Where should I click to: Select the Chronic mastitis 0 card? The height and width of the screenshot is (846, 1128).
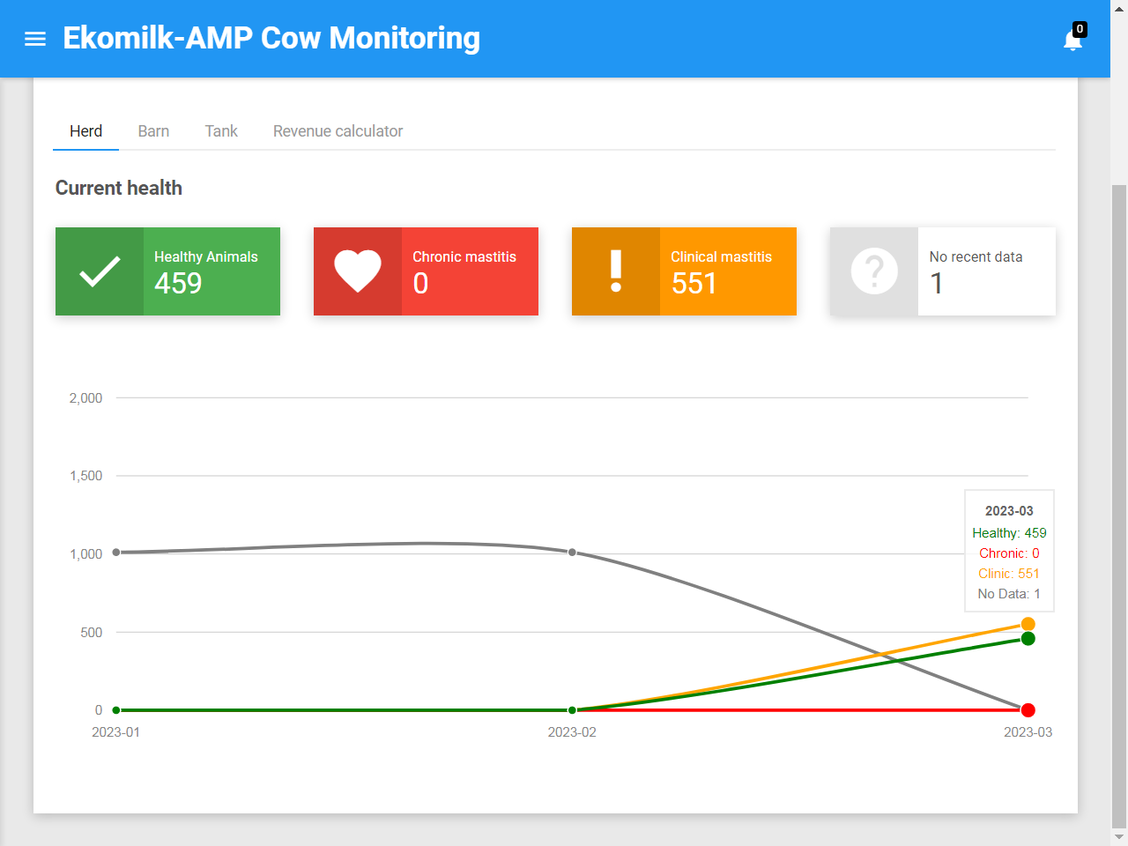[426, 271]
